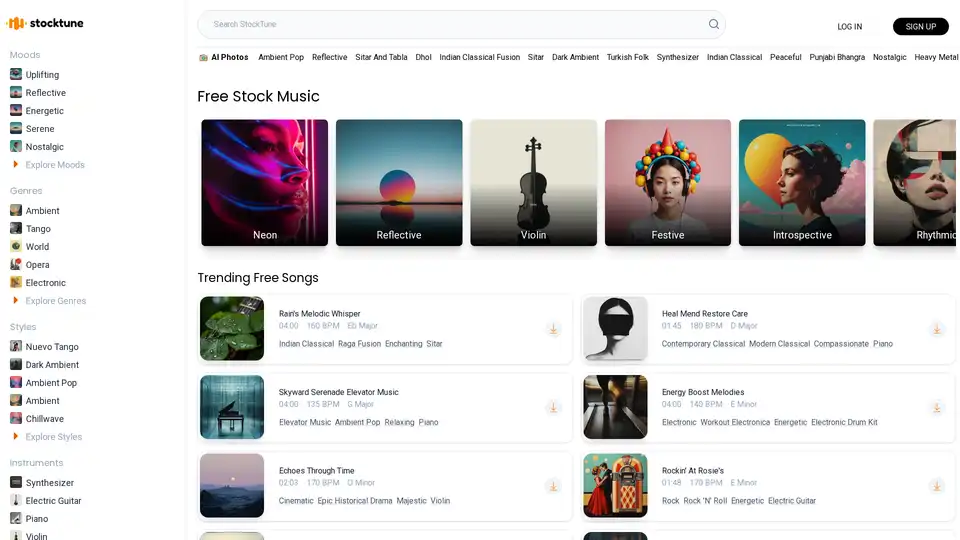Viewport: 960px width, 540px height.
Task: Click download icon for Echoes Through Time
Action: [553, 486]
